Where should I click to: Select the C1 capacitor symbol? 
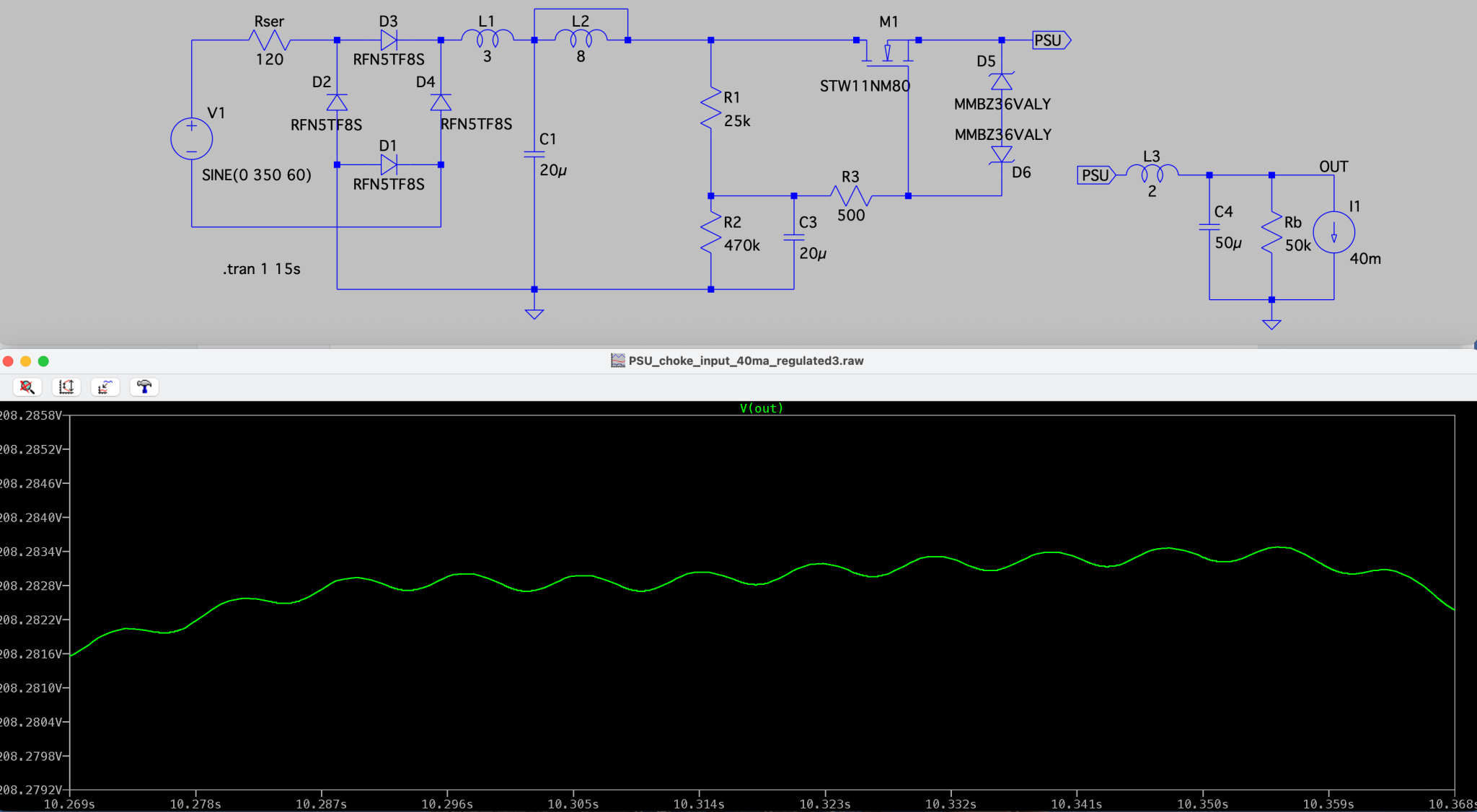click(x=534, y=154)
